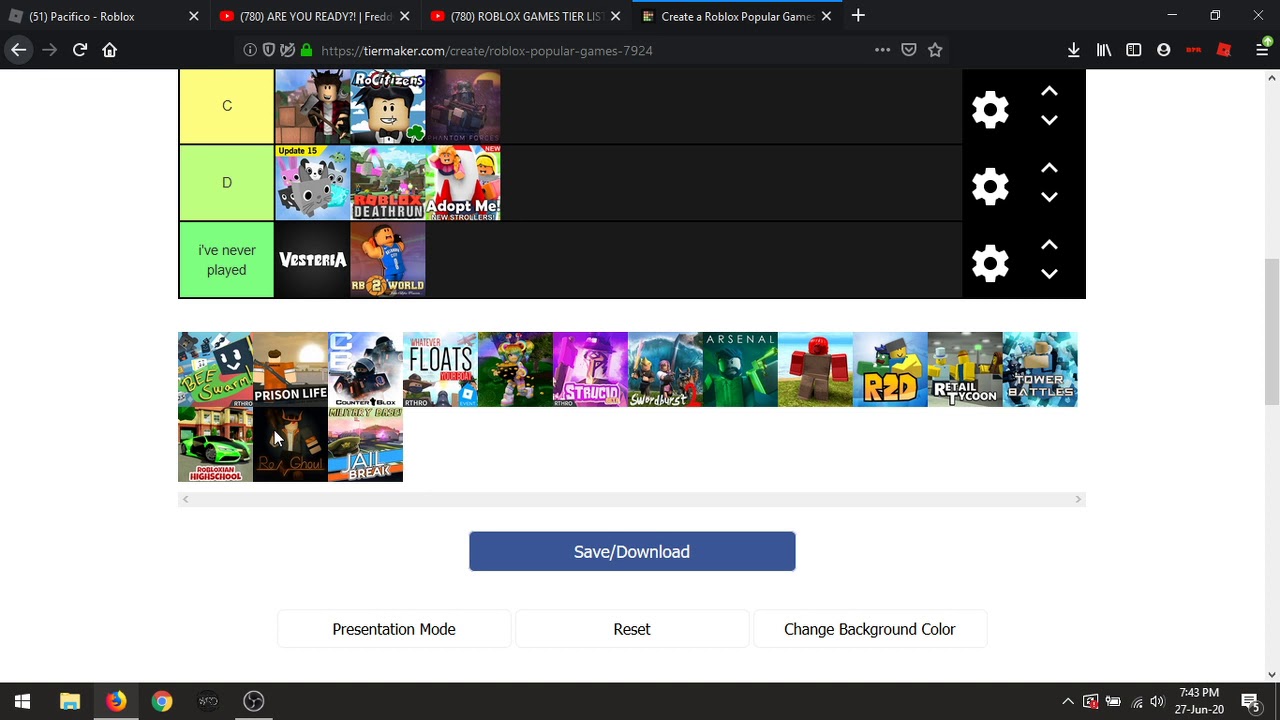Open Google Chrome from taskbar
Image resolution: width=1280 pixels, height=720 pixels.
[162, 701]
